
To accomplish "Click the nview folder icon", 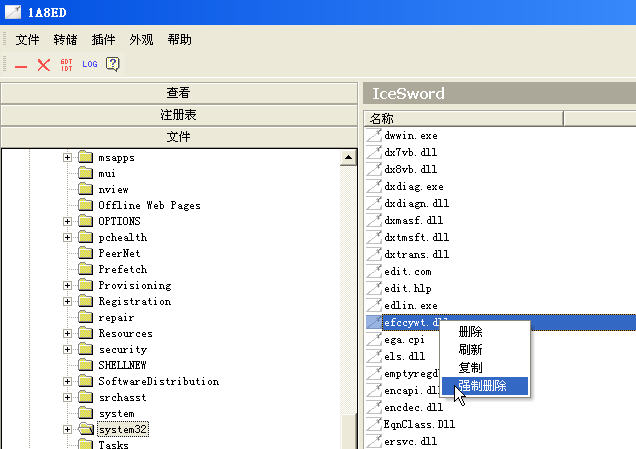I will coord(86,189).
